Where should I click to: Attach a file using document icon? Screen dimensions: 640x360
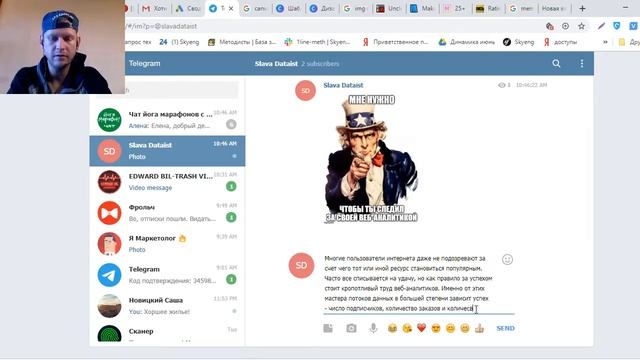click(328, 328)
